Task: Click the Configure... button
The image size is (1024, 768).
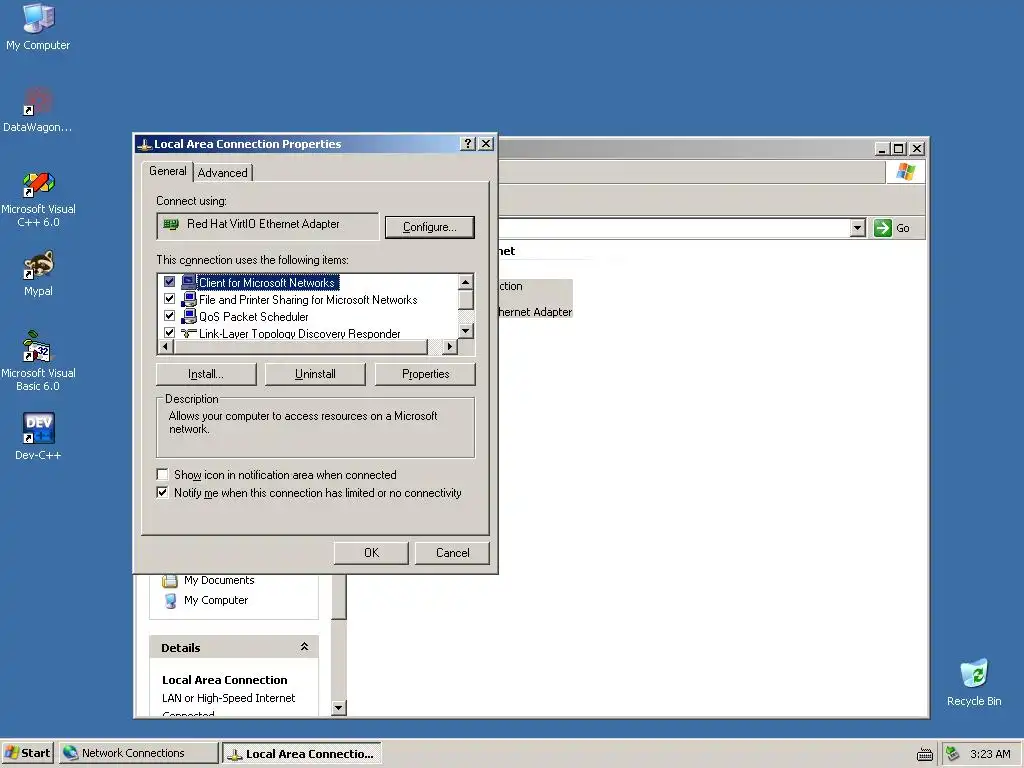Action: pos(430,227)
